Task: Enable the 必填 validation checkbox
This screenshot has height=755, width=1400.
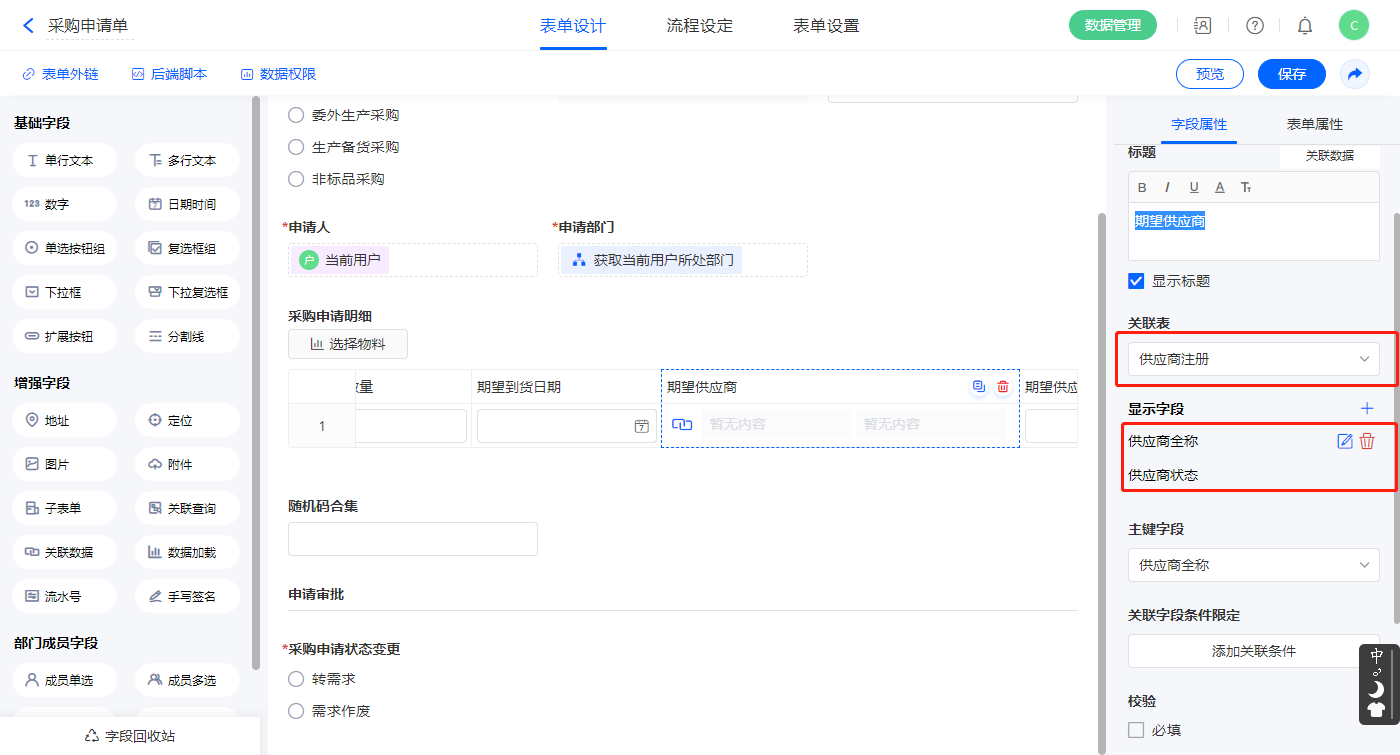Action: point(1136,730)
